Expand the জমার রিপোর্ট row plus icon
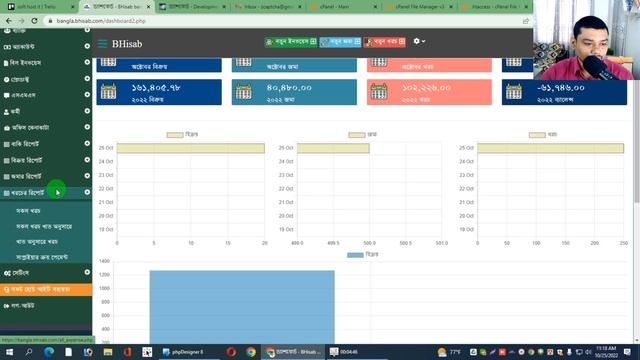The image size is (640, 360). click(87, 176)
